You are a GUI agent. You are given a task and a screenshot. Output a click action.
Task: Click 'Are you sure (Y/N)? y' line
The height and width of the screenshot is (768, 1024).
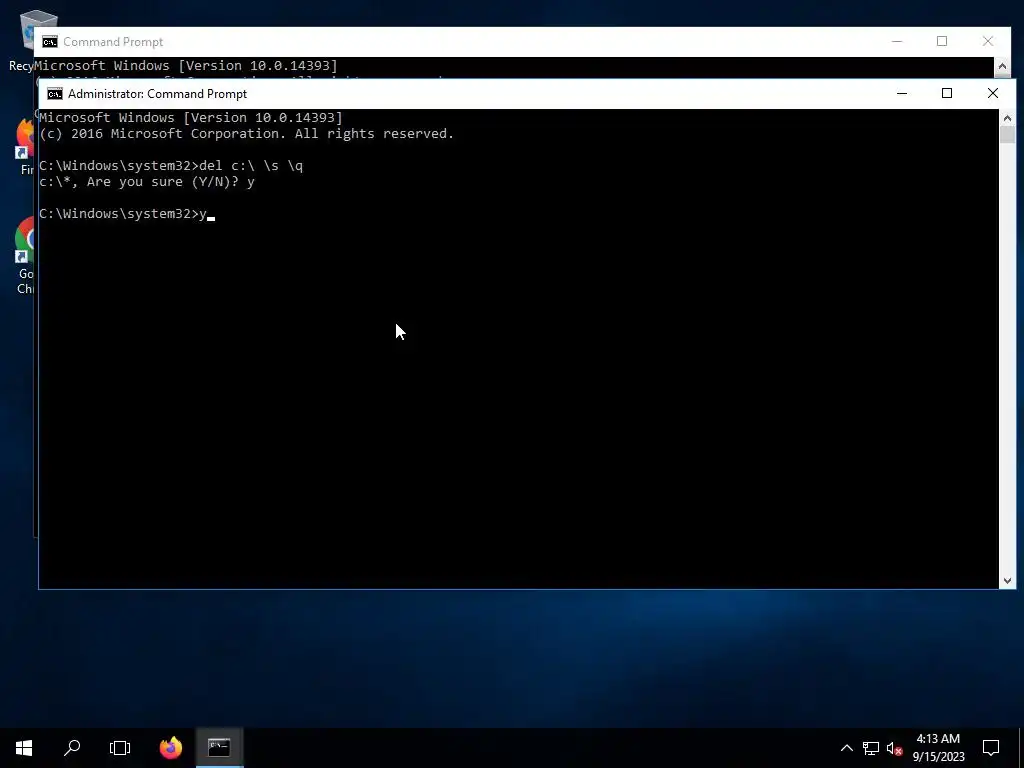[x=147, y=182]
